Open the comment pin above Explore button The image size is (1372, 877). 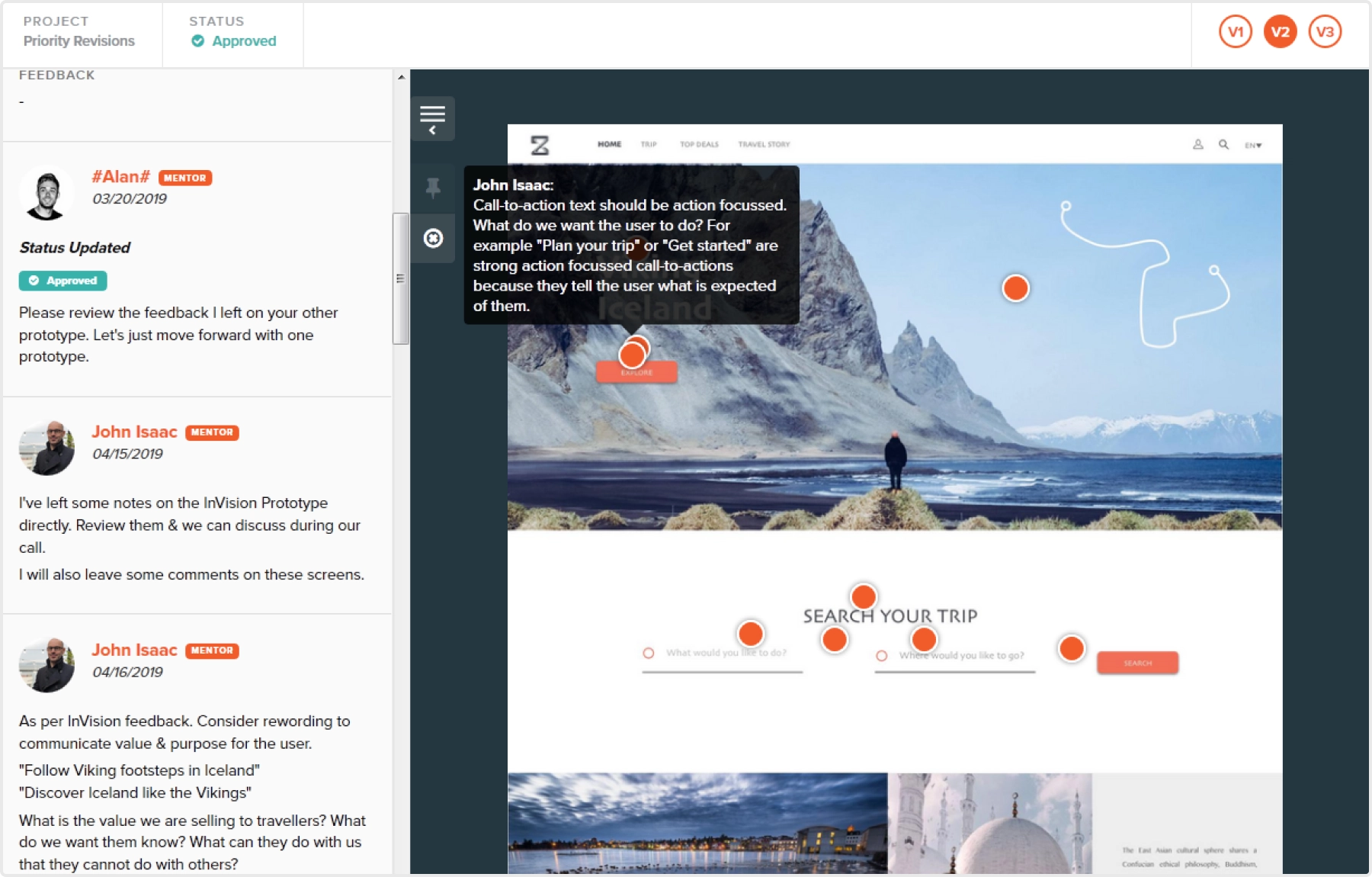click(x=632, y=354)
